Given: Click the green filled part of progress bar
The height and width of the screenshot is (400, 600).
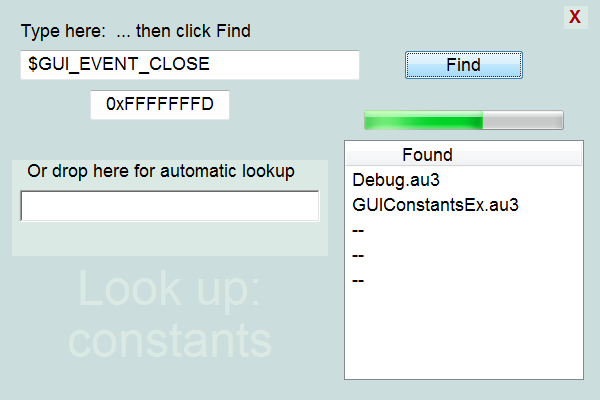Looking at the screenshot, I should point(424,121).
